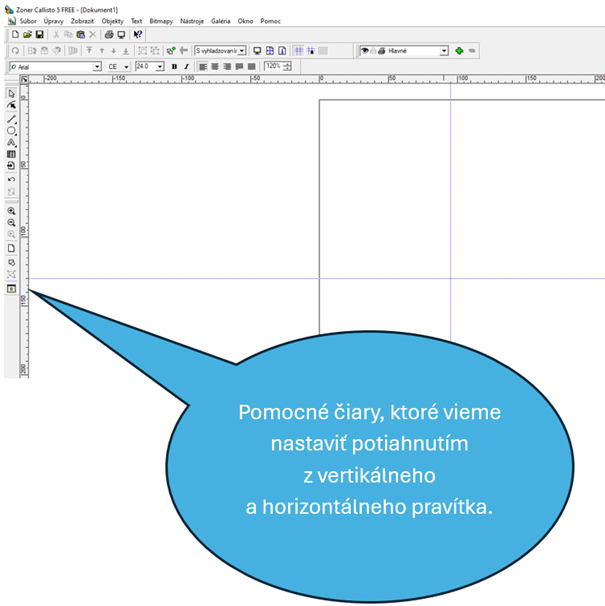
Task: Toggle the layer visibility eye icon
Action: (364, 50)
